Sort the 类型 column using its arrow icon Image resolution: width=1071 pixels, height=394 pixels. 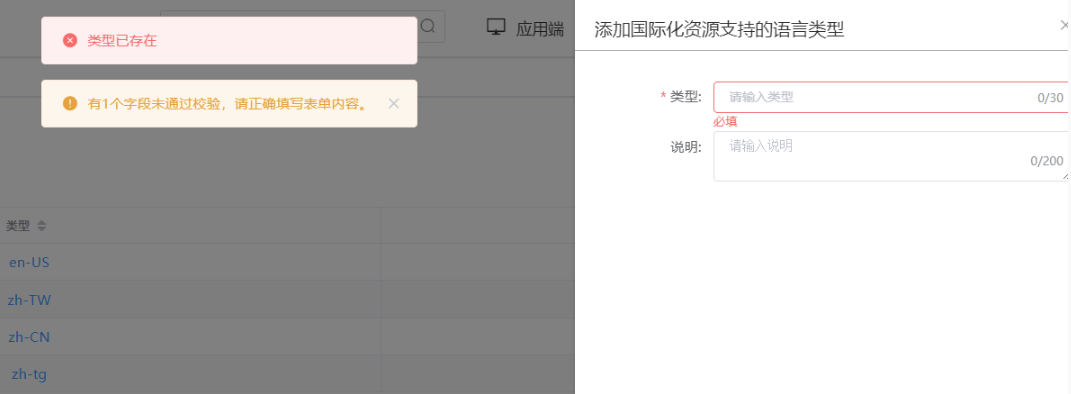pos(41,226)
